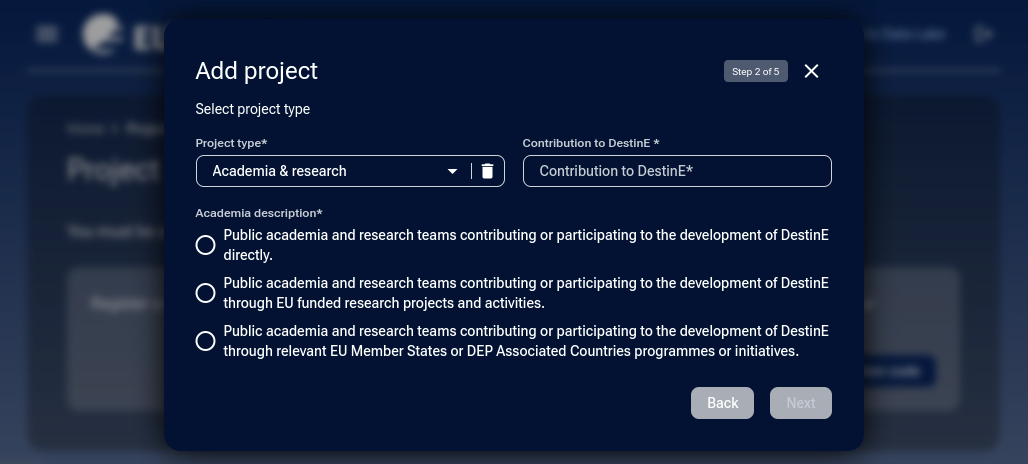This screenshot has height=464, width=1028.
Task: Click the logout icon in header
Action: click(983, 35)
